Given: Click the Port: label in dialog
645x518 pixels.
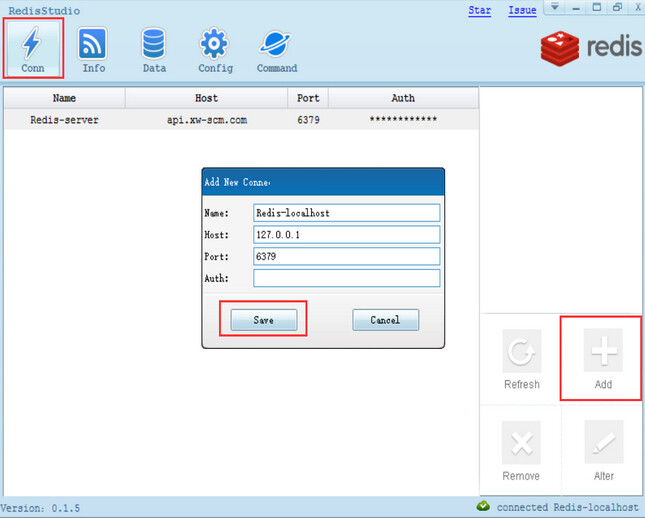Looking at the screenshot, I should point(216,257).
